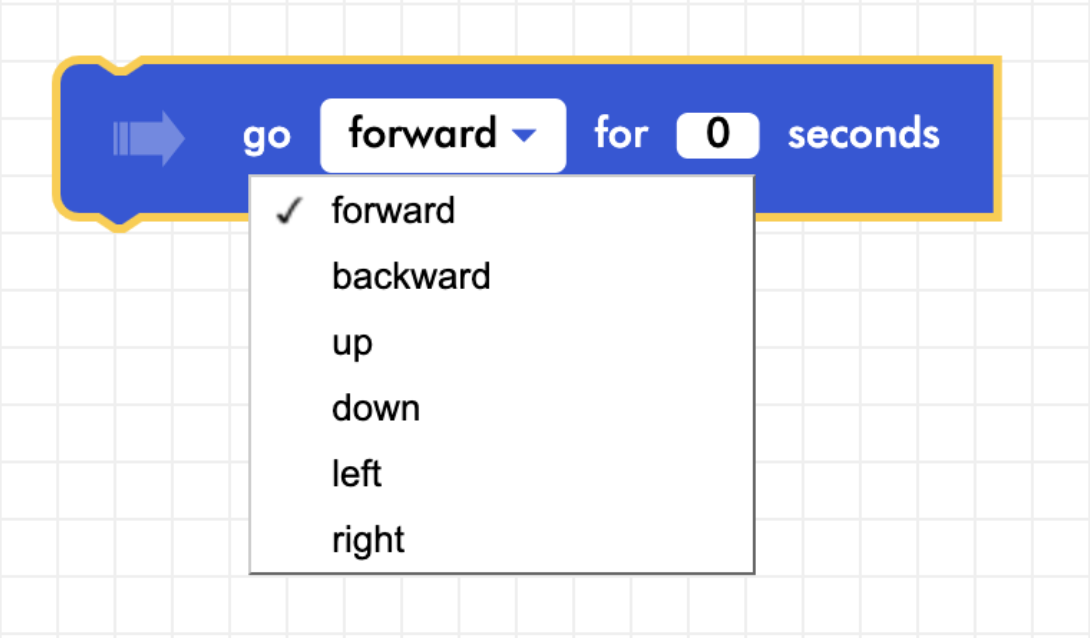Click the arrow icon on the block

pos(148,137)
